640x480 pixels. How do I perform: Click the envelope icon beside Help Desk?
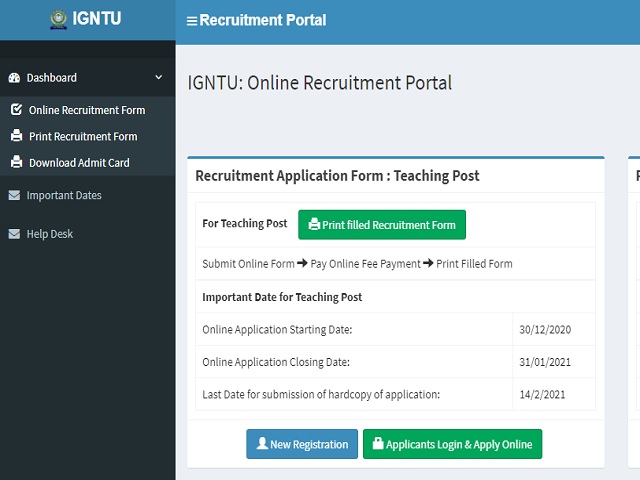click(14, 234)
